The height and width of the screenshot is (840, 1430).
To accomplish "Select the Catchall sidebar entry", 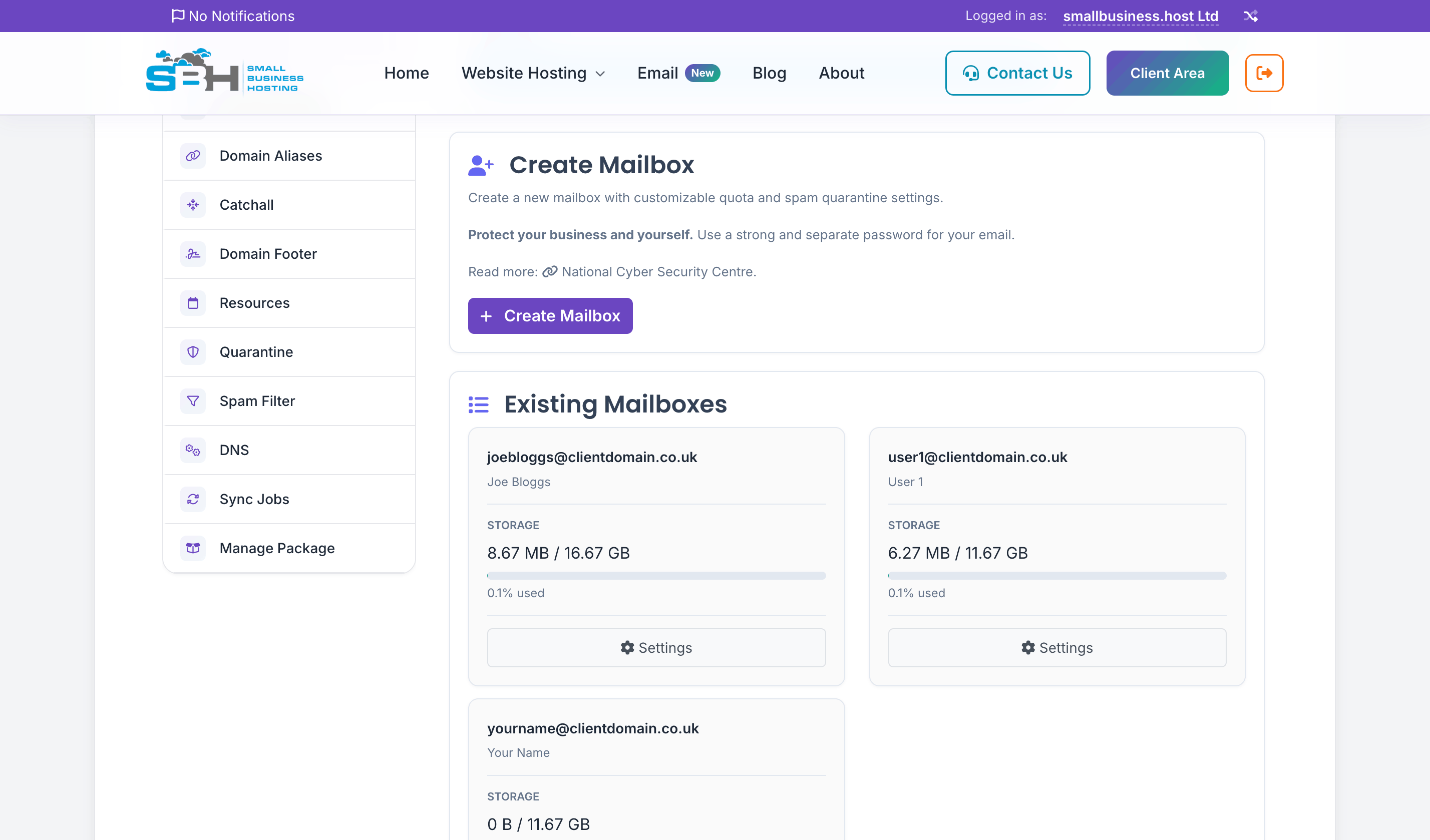I will coord(289,205).
